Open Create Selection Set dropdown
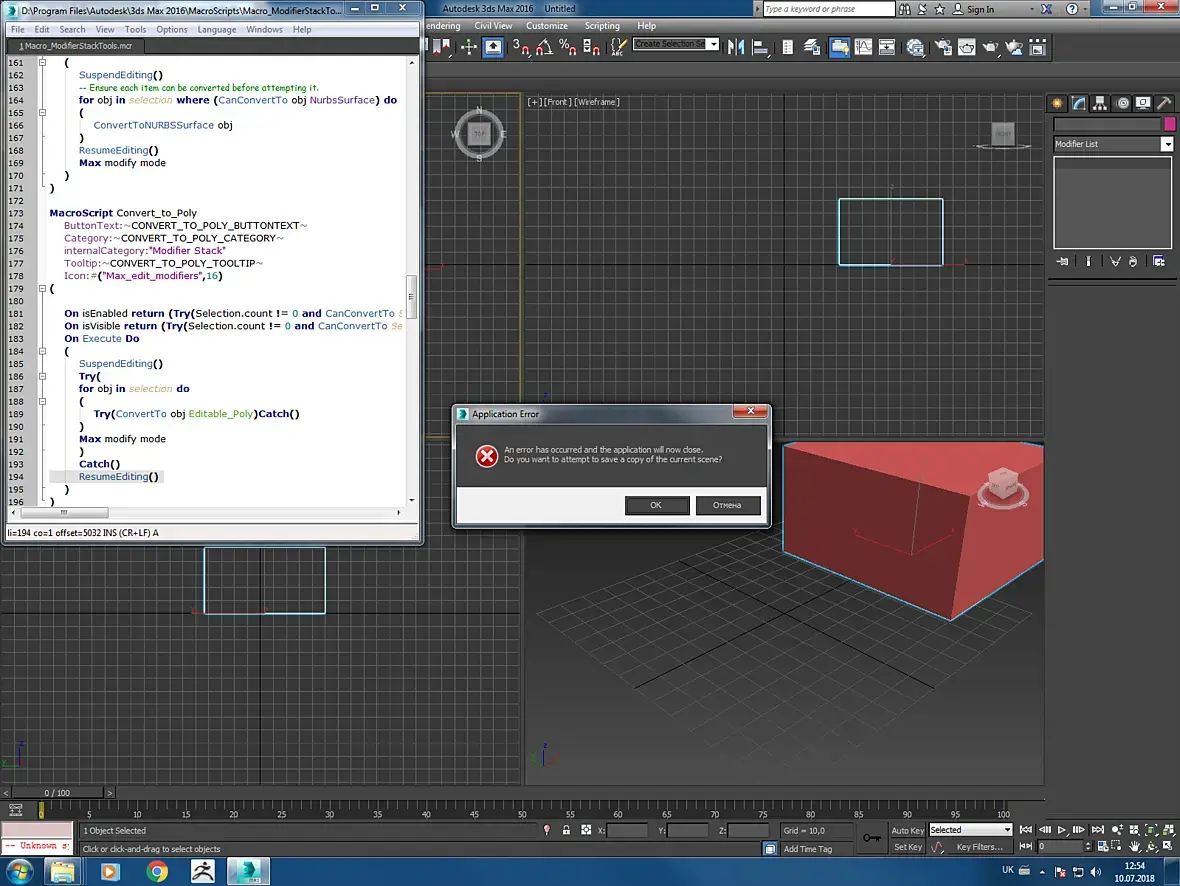The width and height of the screenshot is (1180, 886). pos(713,44)
